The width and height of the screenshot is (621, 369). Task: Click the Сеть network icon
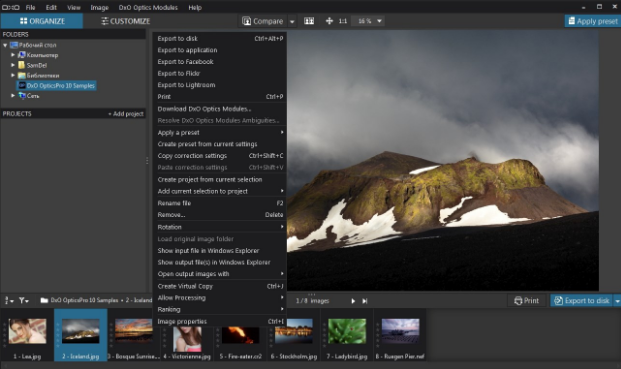[22, 95]
